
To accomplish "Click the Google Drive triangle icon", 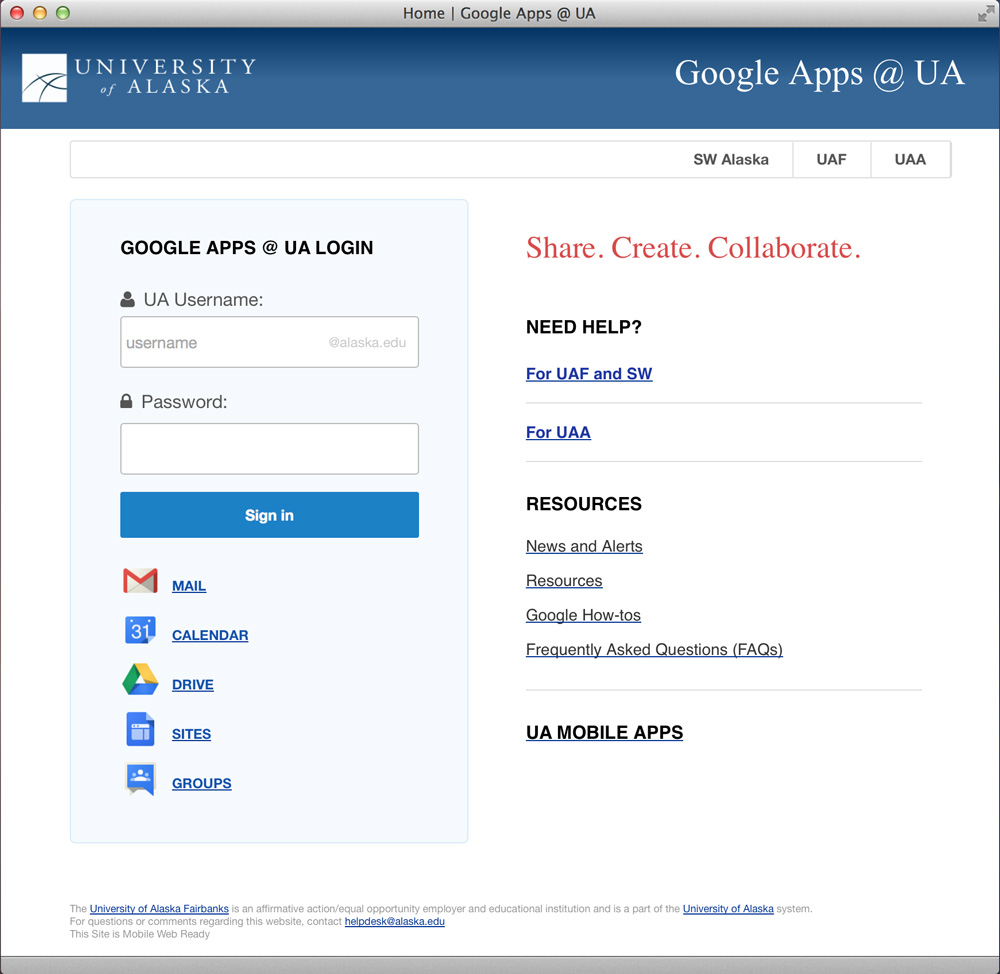I will [x=140, y=679].
